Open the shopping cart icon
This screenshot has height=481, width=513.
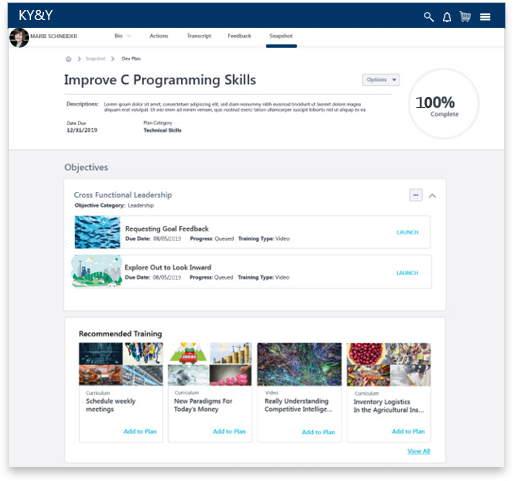[465, 16]
